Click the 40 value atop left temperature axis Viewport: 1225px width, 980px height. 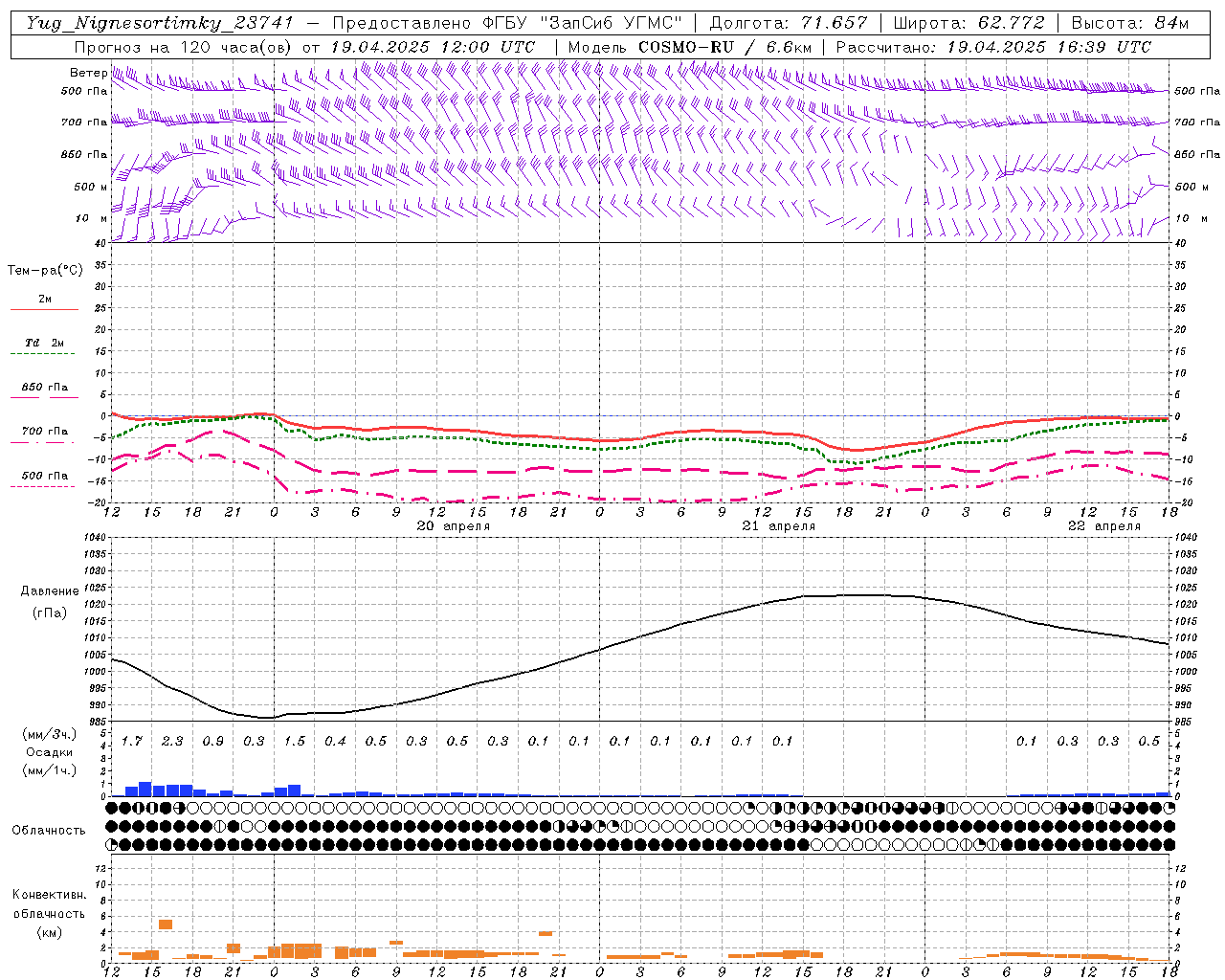point(100,243)
